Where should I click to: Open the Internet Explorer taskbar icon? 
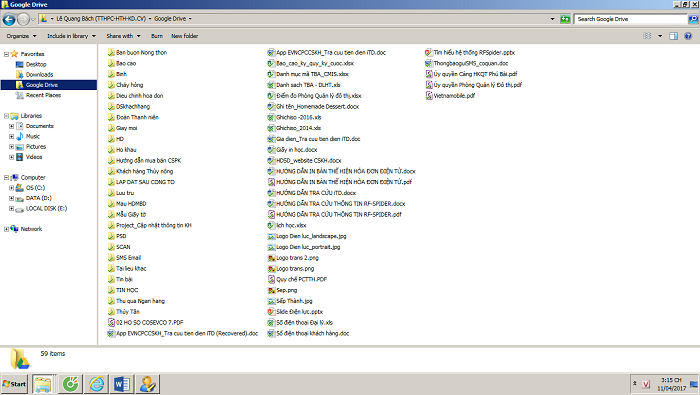(96, 384)
